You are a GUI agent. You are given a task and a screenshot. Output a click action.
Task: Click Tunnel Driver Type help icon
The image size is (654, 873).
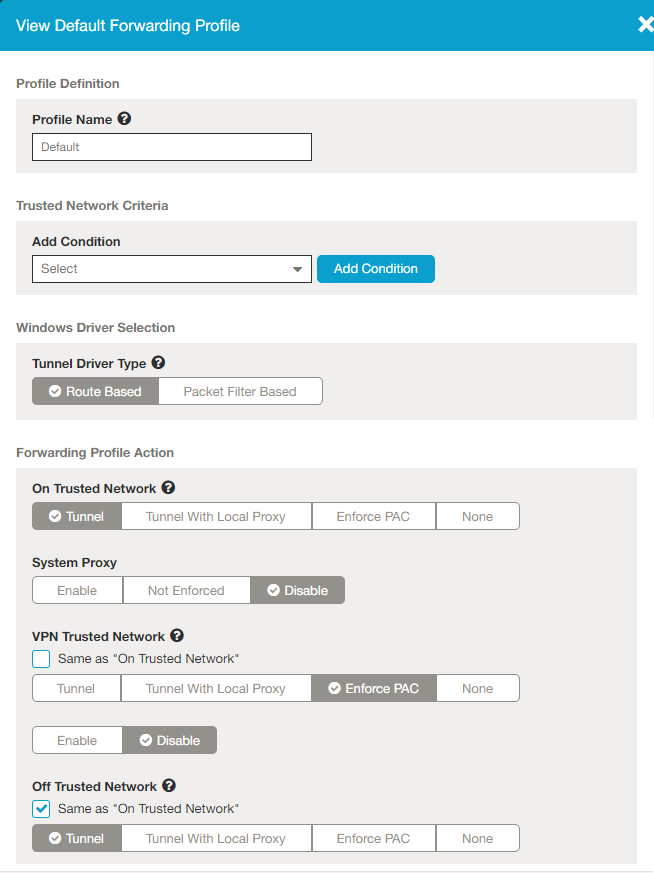click(158, 363)
